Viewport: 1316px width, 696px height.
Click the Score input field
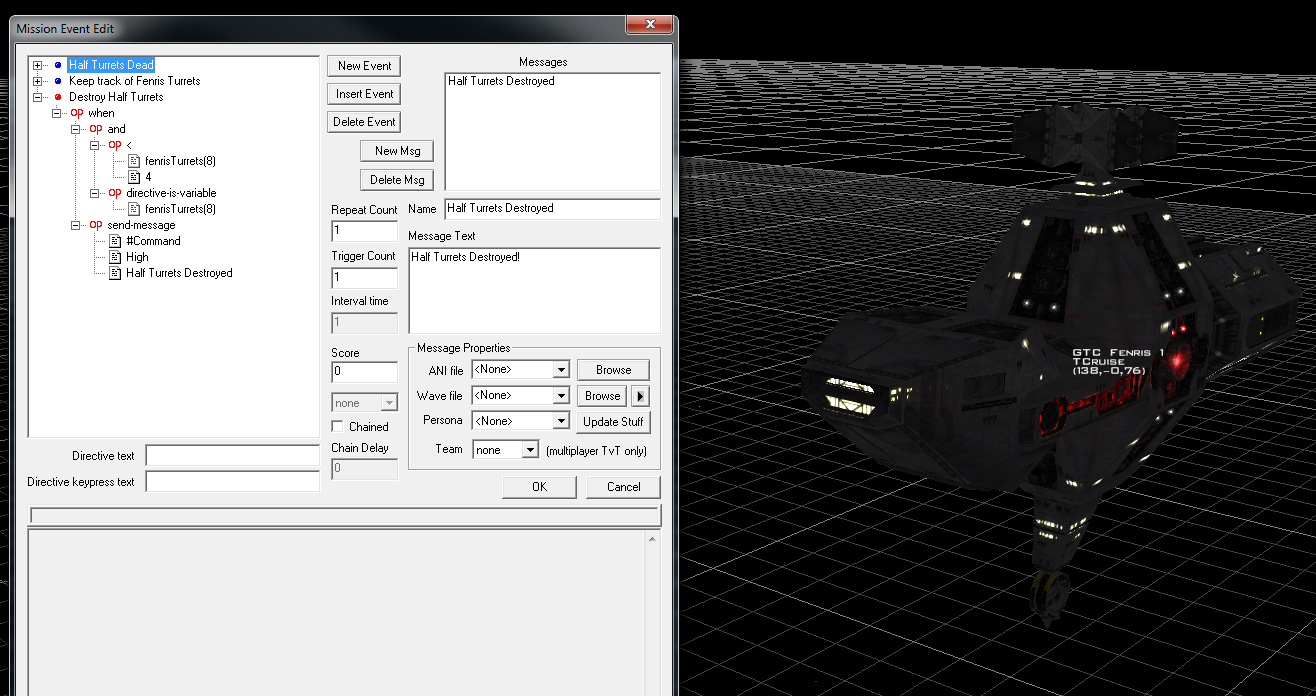click(365, 372)
